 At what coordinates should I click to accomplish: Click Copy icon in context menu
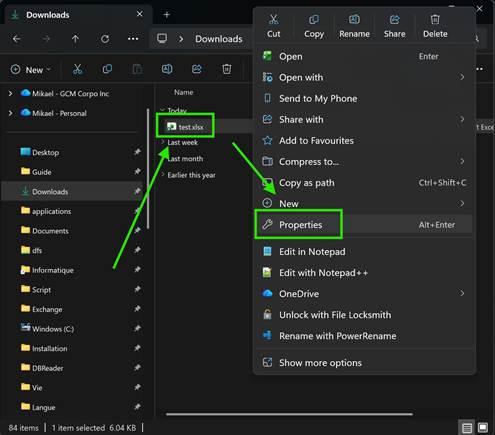314,19
